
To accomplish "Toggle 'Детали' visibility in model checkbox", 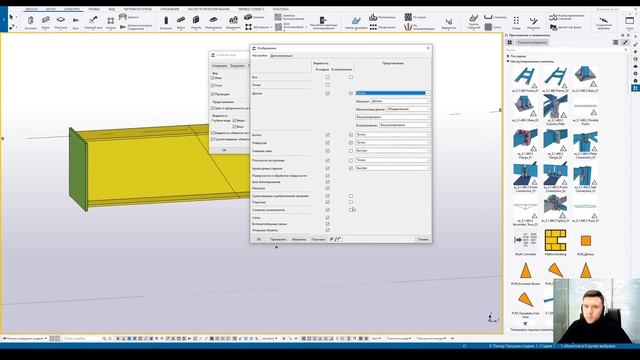I will point(327,93).
